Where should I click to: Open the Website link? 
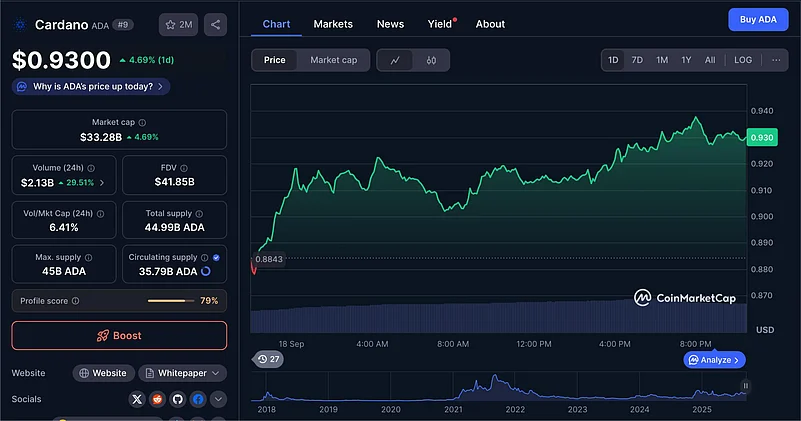[103, 373]
